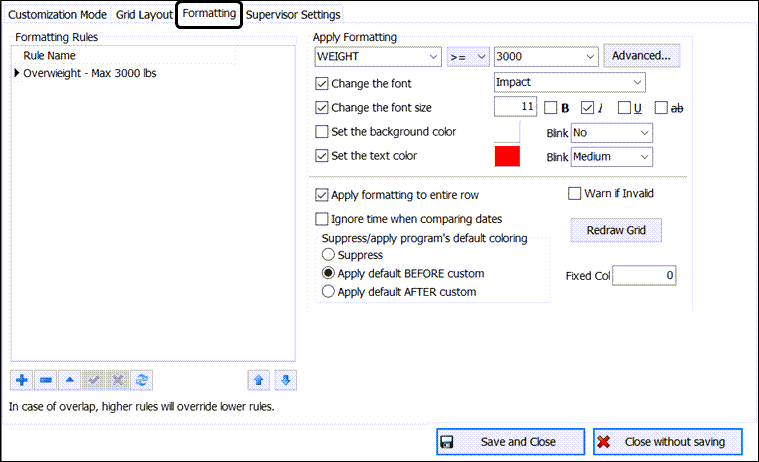759x462 pixels.
Task: Uncheck Apply formatting to entire row
Action: [x=322, y=195]
